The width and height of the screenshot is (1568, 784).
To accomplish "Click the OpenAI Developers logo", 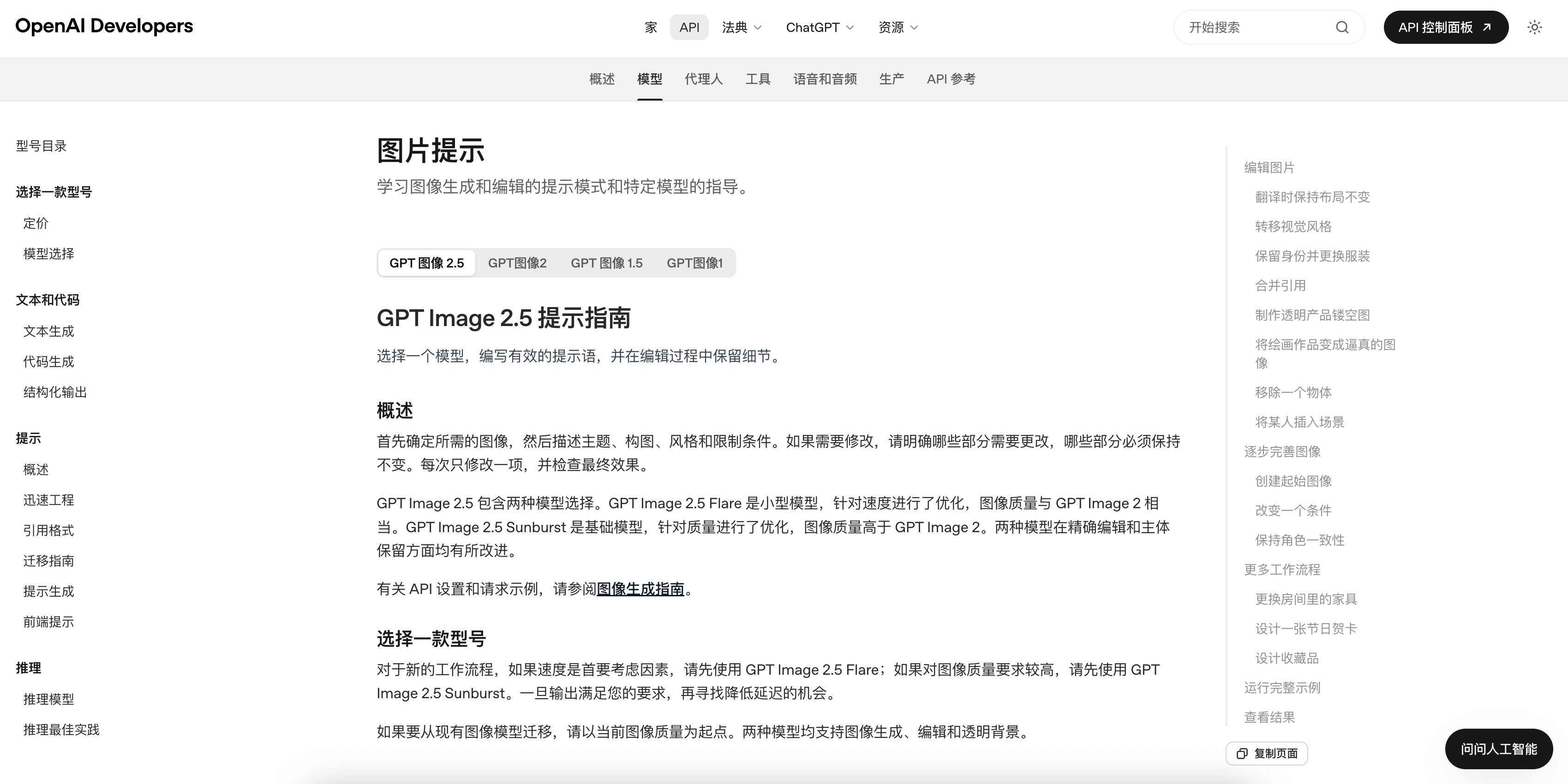I will [104, 26].
